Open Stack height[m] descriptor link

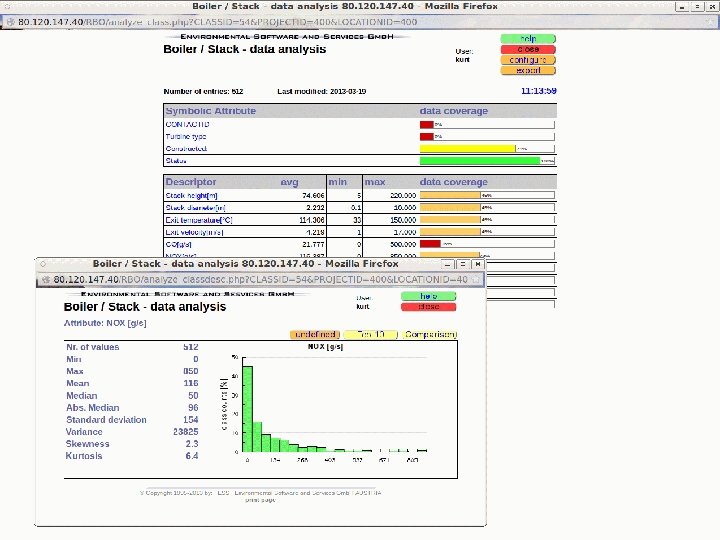191,196
